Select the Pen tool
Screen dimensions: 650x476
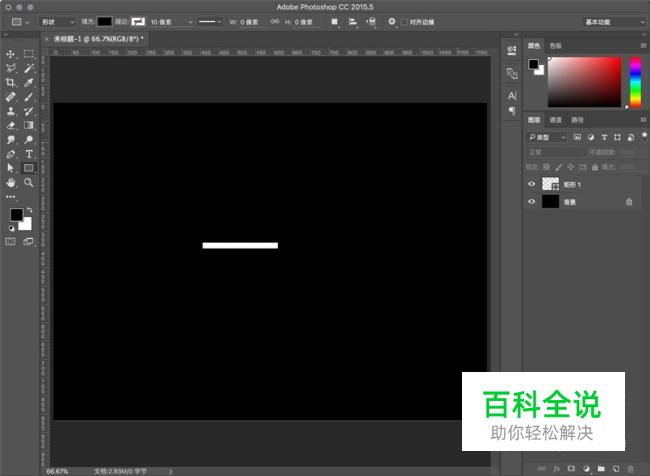point(10,154)
